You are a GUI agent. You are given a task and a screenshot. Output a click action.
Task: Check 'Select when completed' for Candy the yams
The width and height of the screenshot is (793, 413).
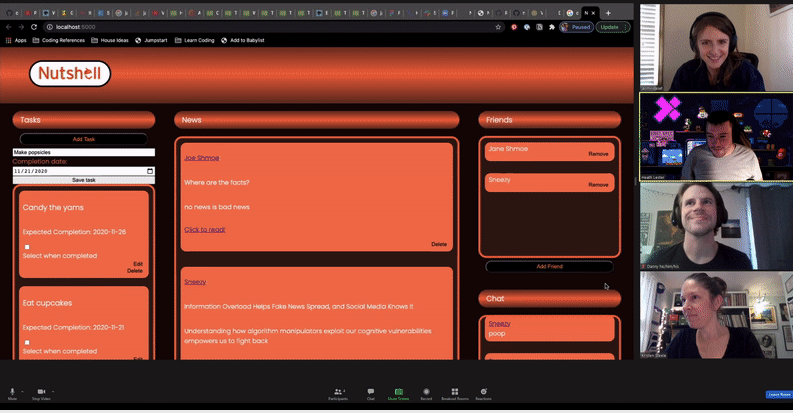27,247
